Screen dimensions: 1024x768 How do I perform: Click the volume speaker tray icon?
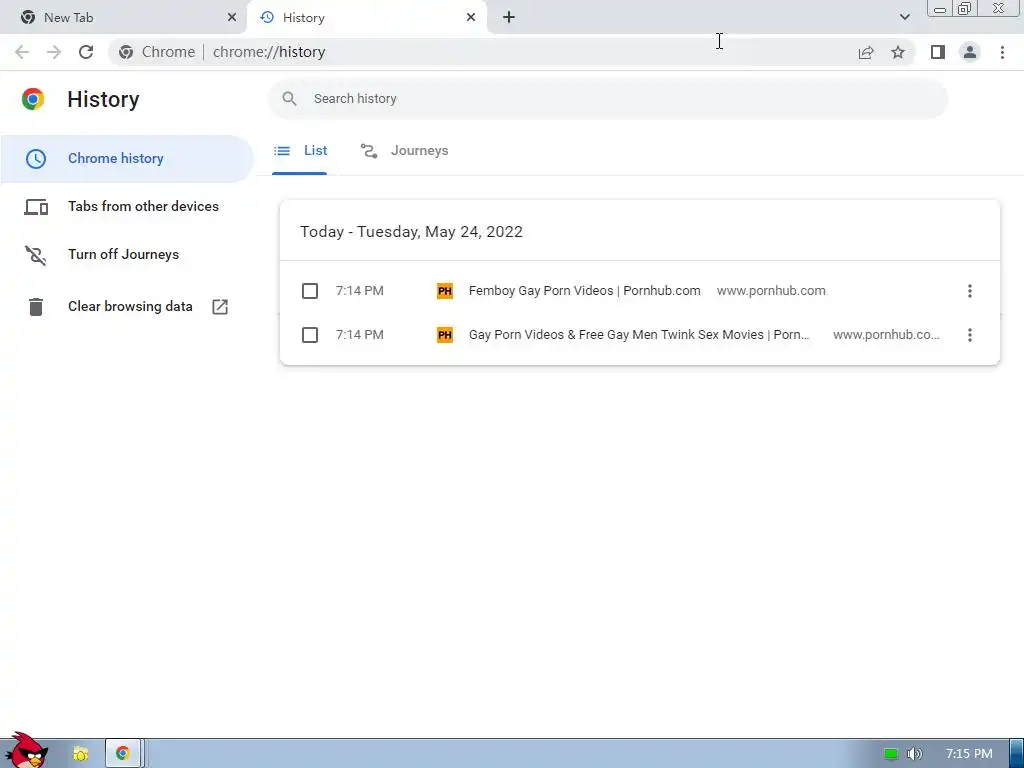coord(915,754)
